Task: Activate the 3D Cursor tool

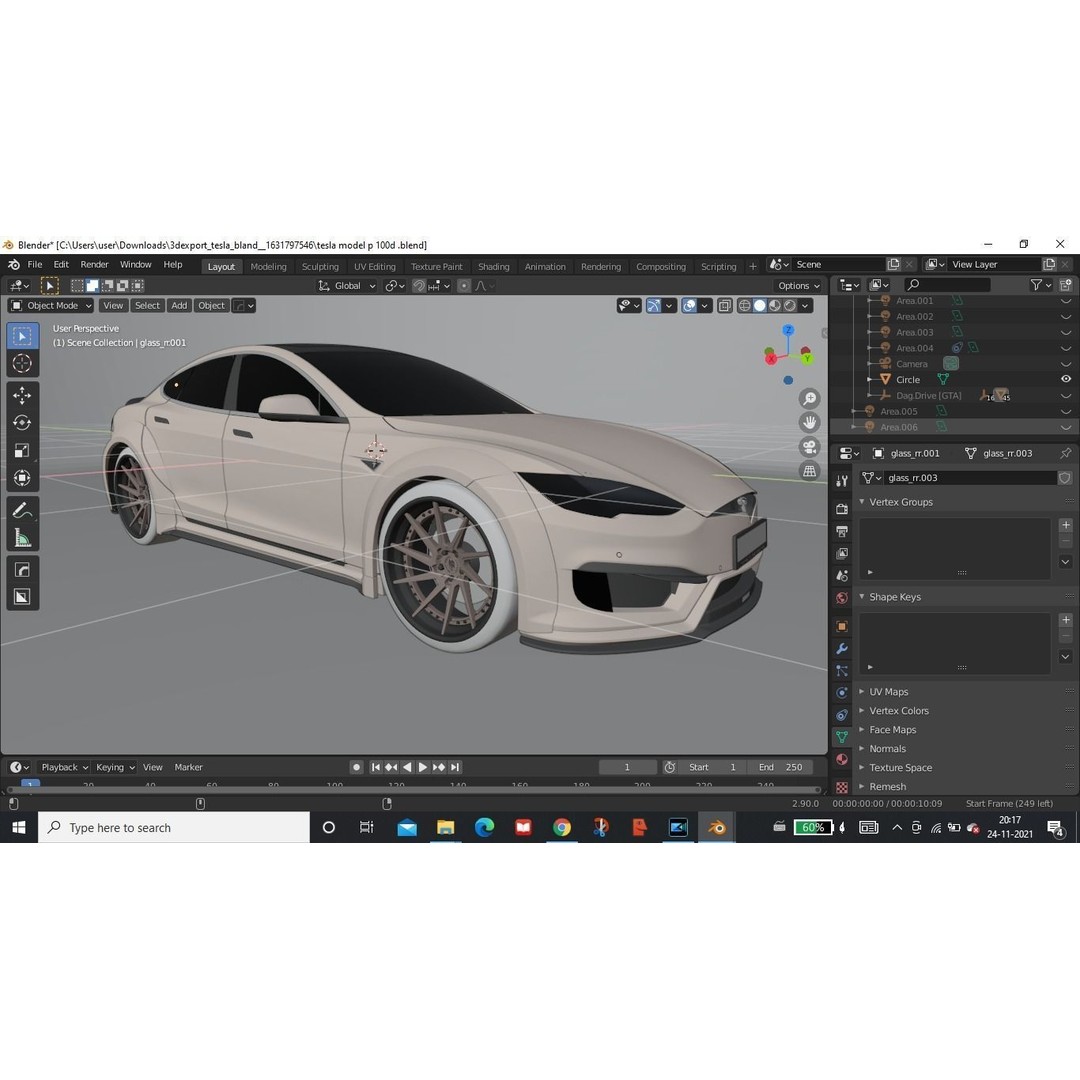Action: (x=22, y=363)
